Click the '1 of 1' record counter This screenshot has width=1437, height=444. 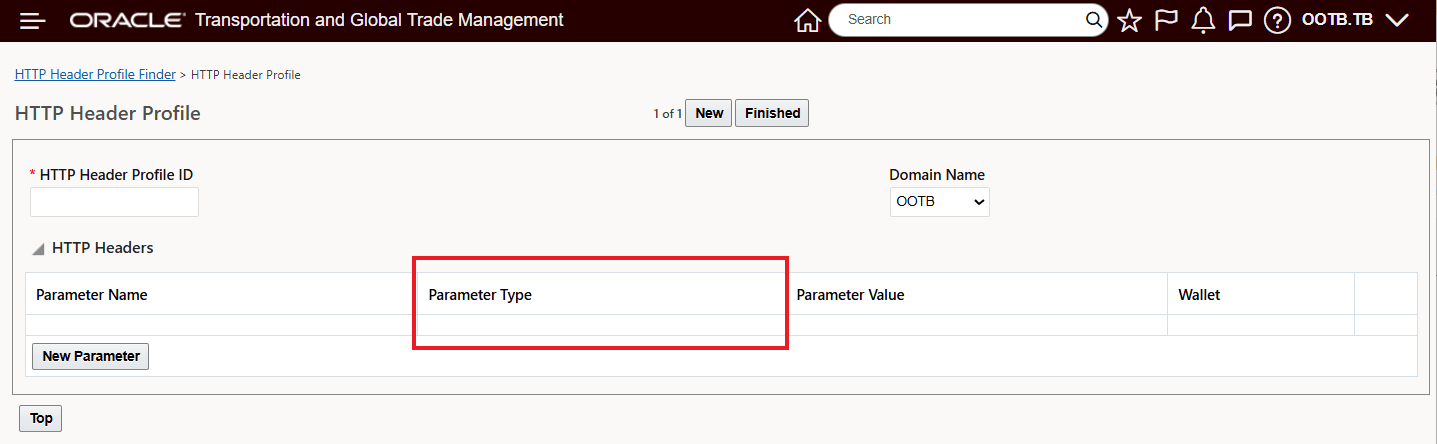(667, 114)
